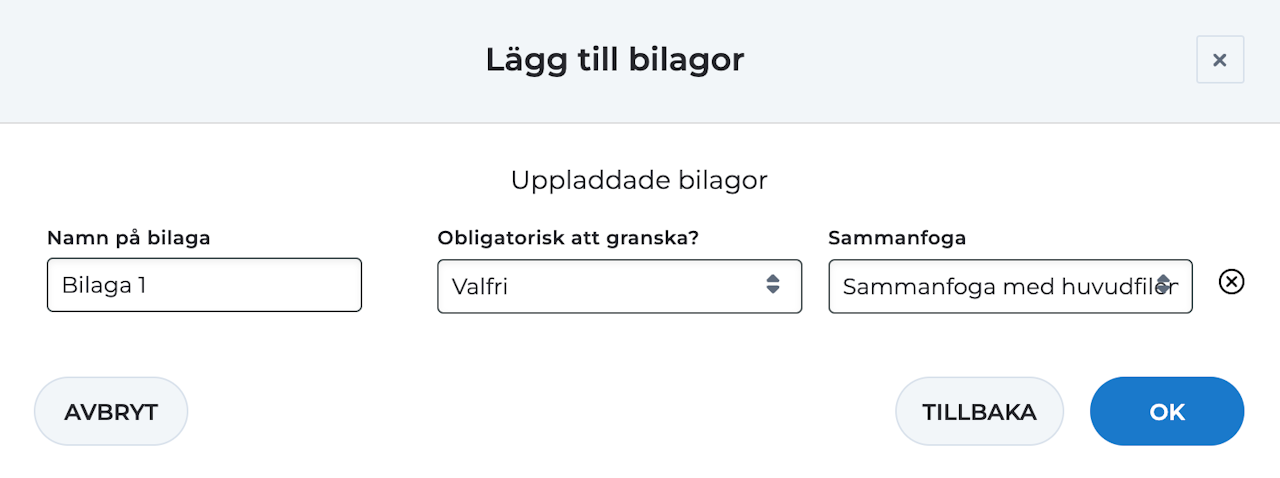1280x478 pixels.
Task: Go back with the TILLBAKA button
Action: 978,411
